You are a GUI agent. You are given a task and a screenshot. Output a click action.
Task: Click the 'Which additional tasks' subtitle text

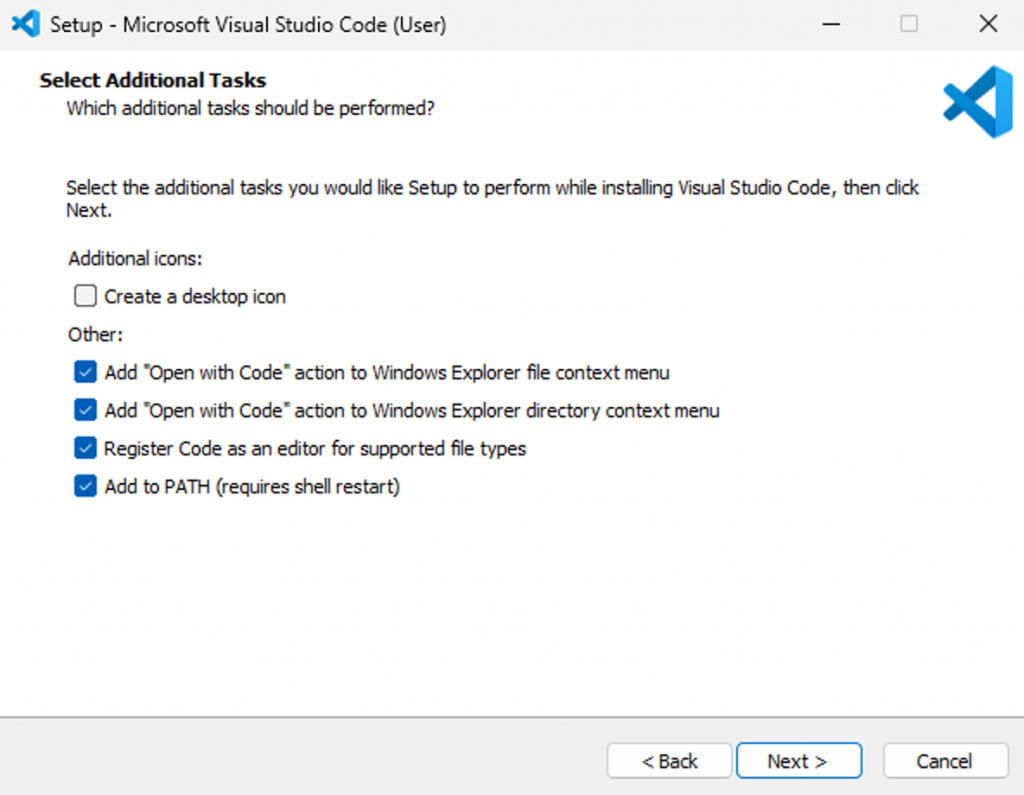(250, 108)
